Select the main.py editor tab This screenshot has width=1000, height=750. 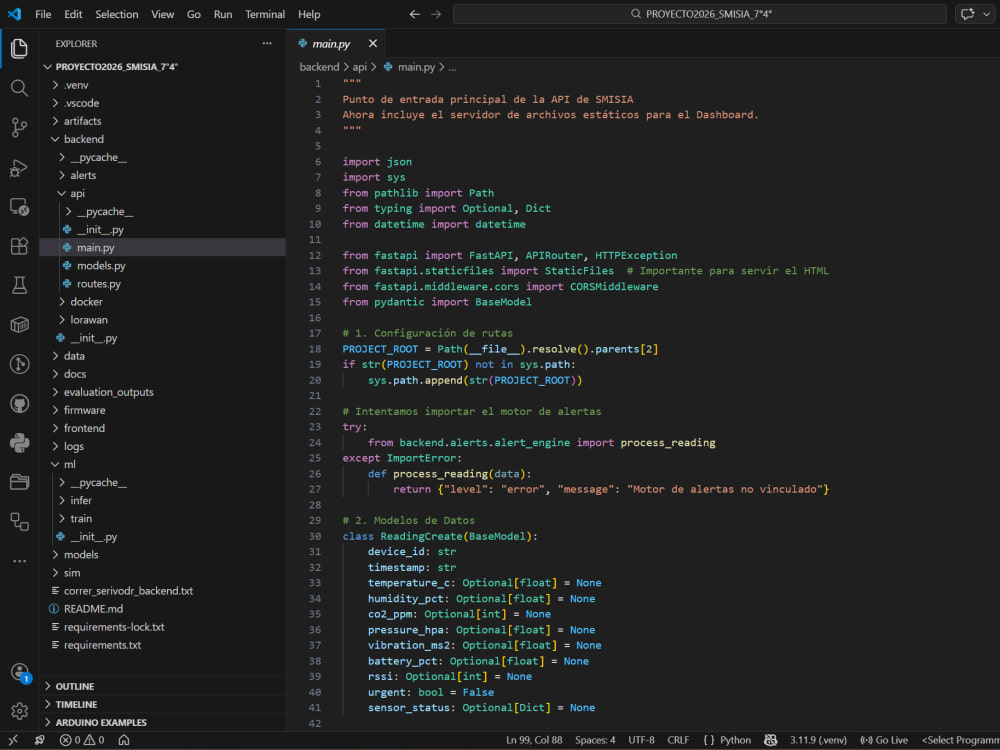331,43
